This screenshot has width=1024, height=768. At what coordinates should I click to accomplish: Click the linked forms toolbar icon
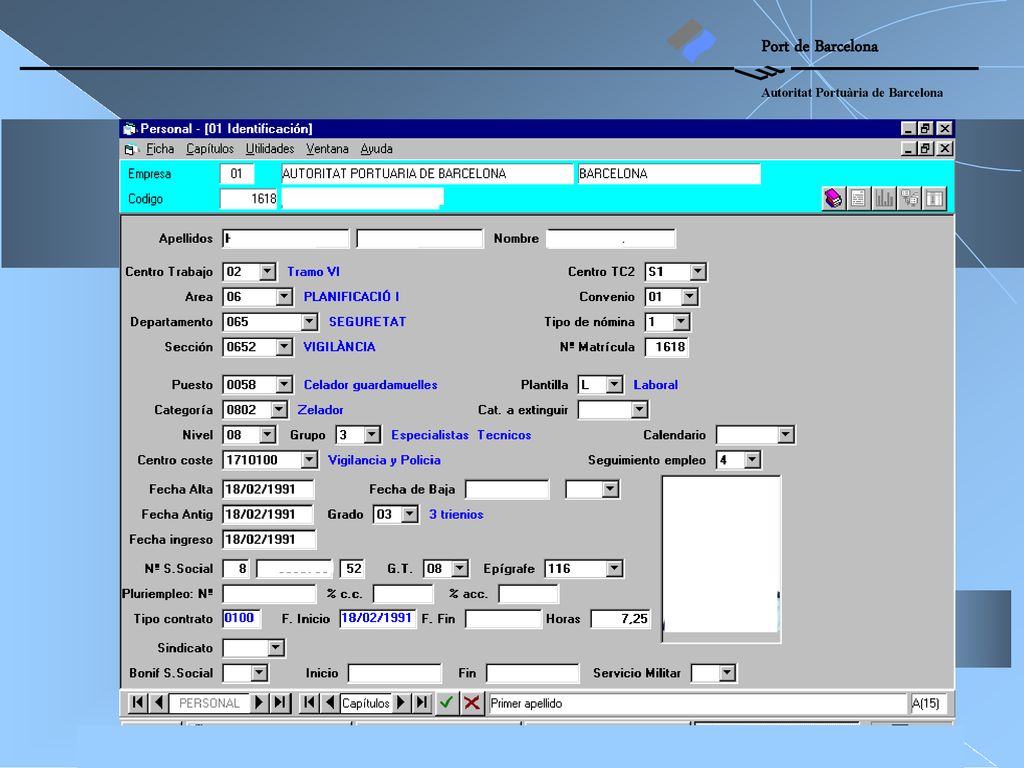[909, 198]
